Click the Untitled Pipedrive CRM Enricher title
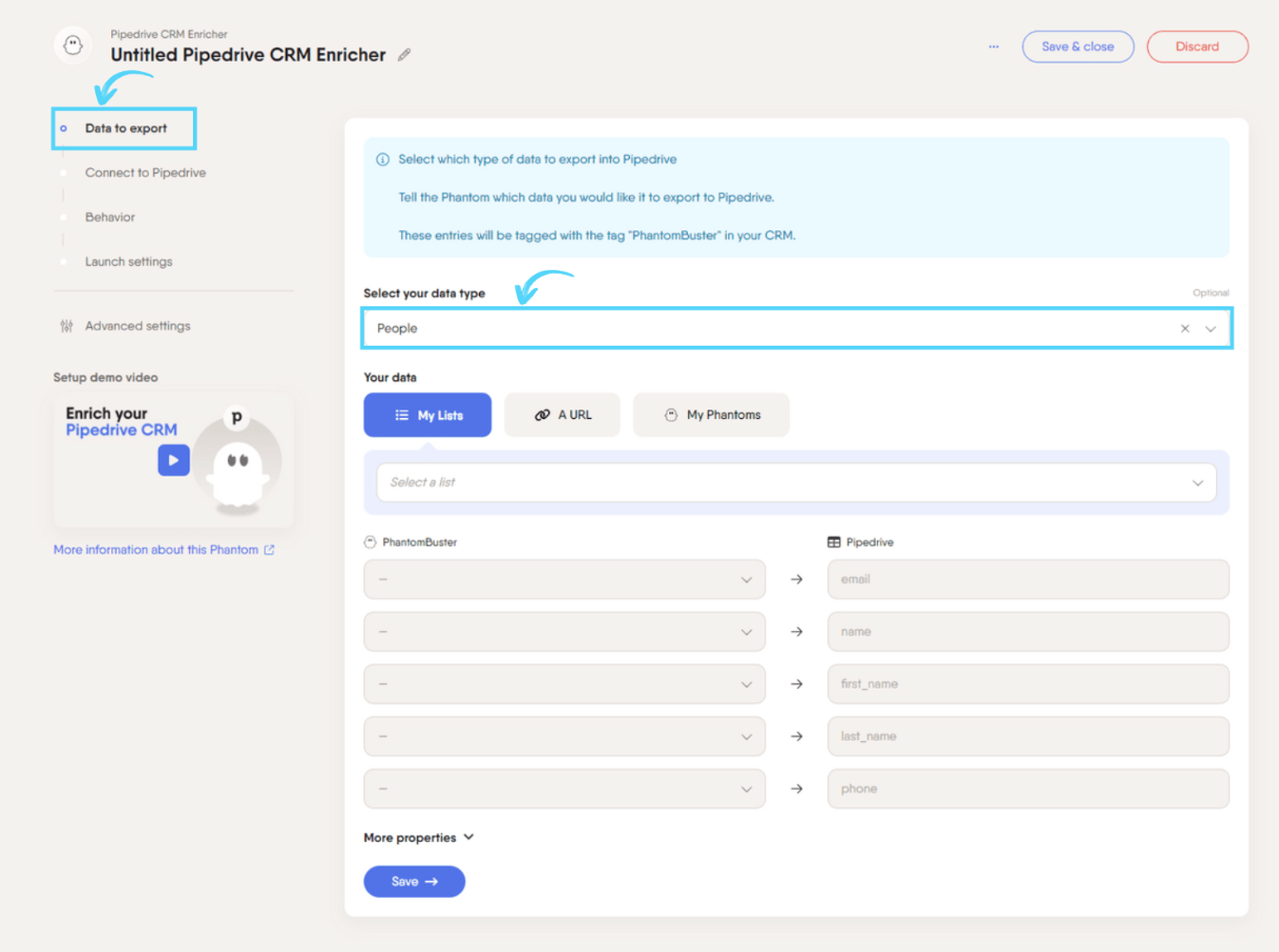 (248, 55)
